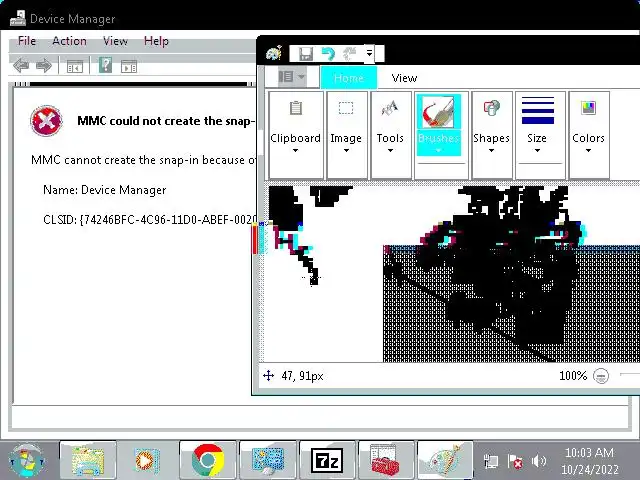The image size is (640, 480).
Task: Switch to the View ribbon tab in Paint
Action: [404, 78]
